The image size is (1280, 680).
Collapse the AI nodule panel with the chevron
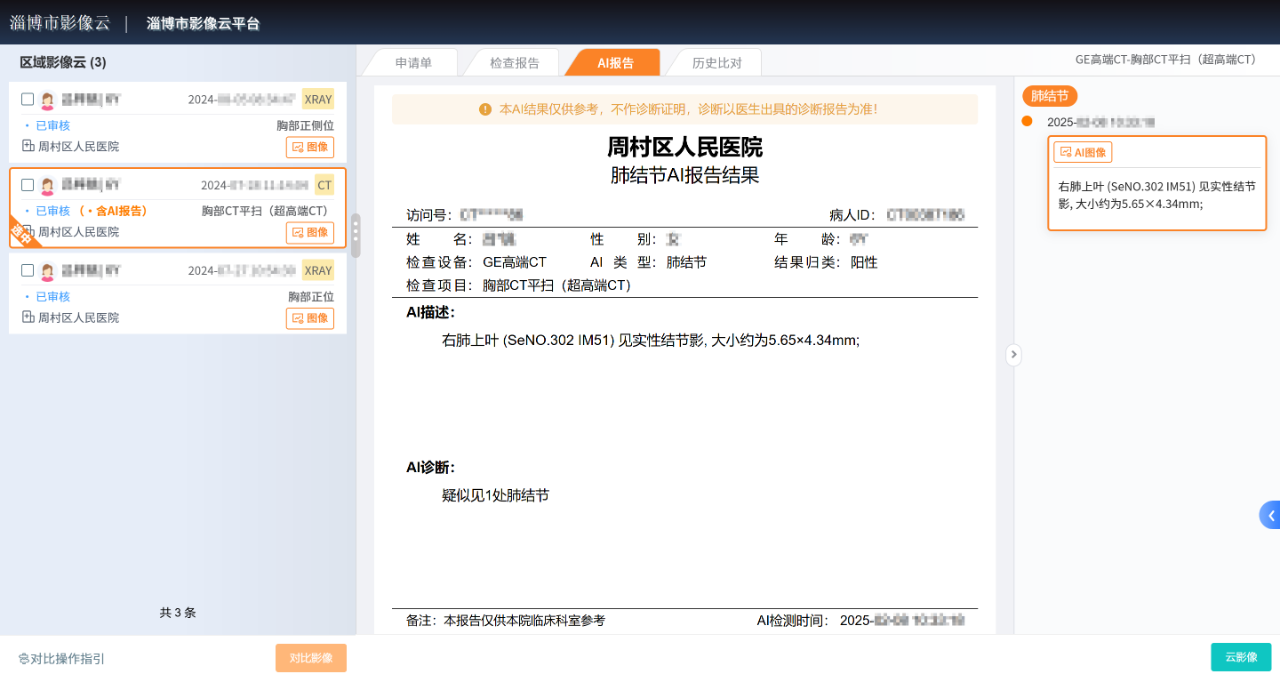[x=1013, y=354]
